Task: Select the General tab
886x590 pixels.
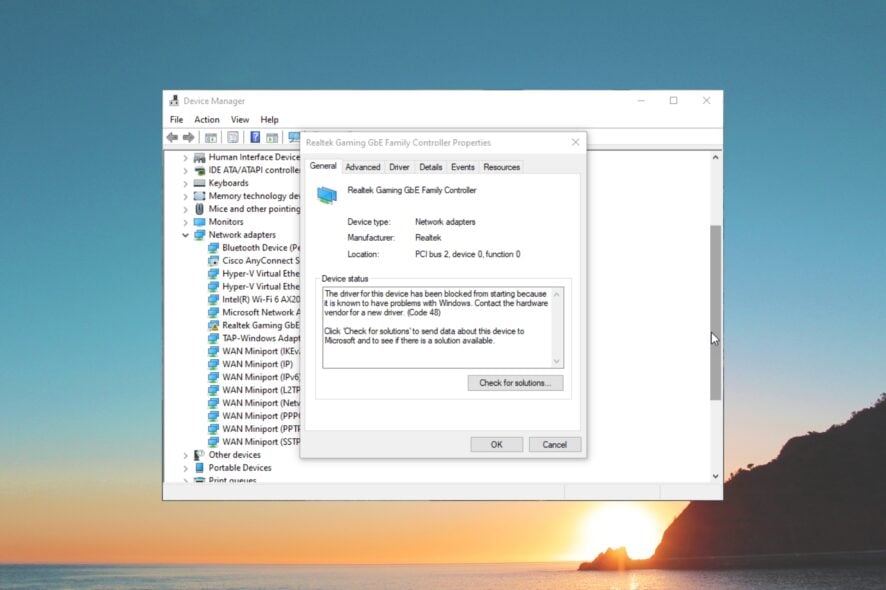Action: tap(323, 166)
